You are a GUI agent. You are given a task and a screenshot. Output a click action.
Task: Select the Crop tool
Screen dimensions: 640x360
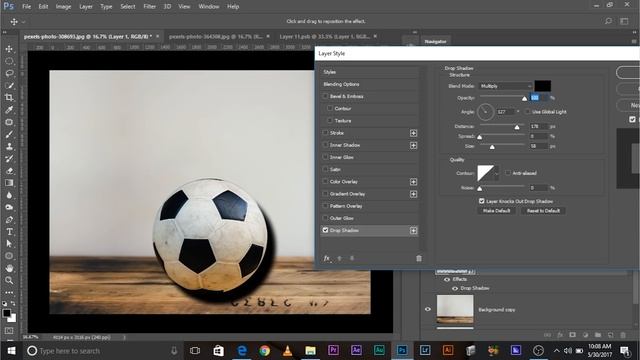pyautogui.click(x=9, y=98)
